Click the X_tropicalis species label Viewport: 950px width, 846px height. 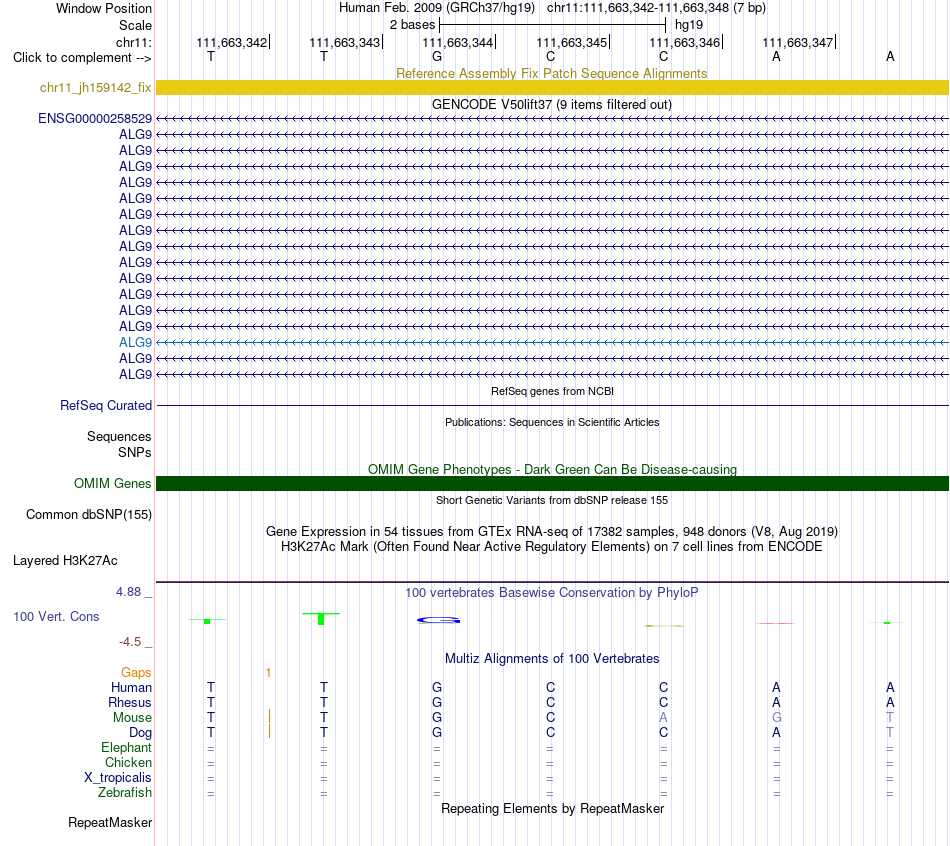118,778
